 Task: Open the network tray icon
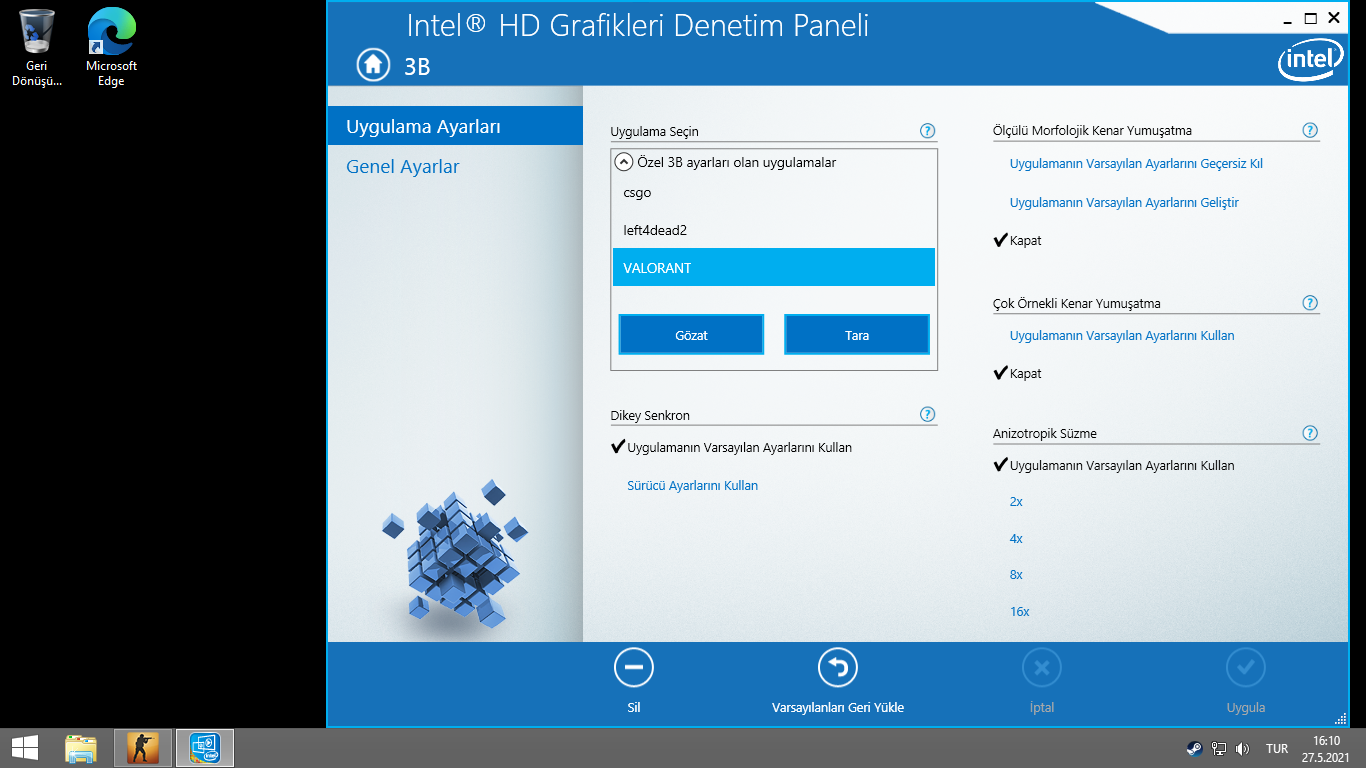[x=1218, y=748]
